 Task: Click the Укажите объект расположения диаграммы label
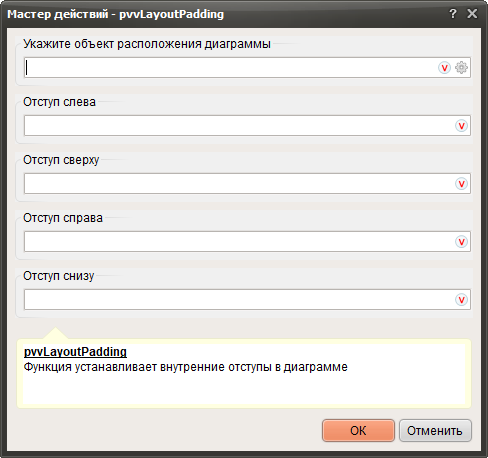coord(147,44)
